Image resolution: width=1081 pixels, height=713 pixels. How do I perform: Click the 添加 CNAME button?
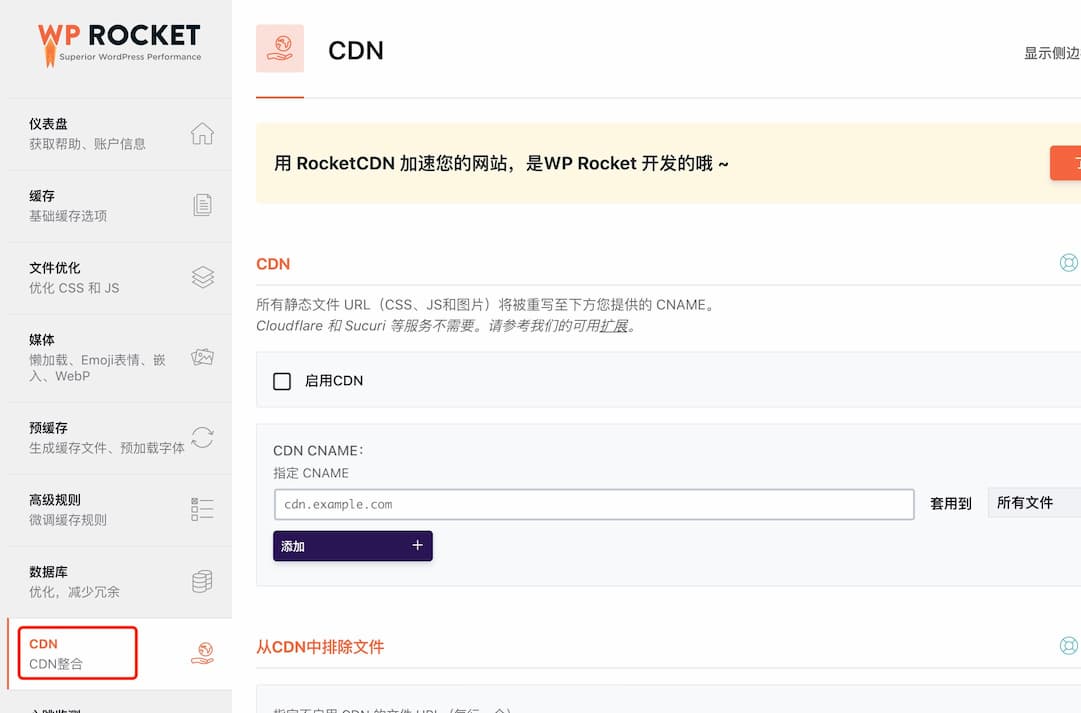click(352, 545)
